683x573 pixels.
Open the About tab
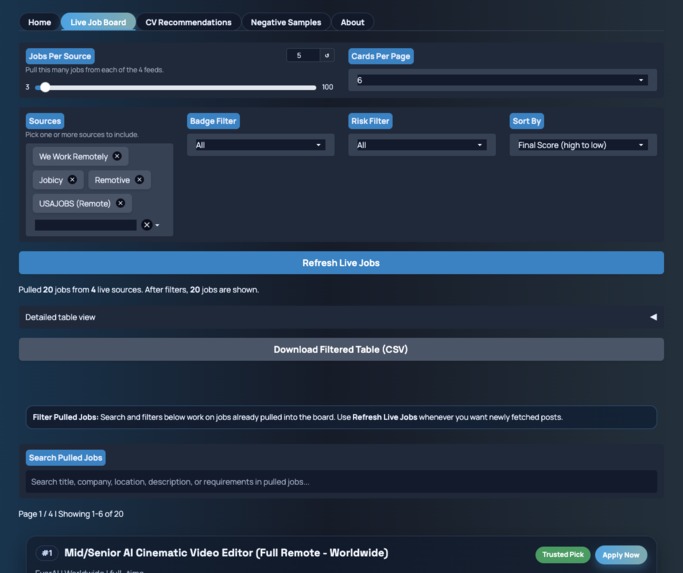point(352,22)
